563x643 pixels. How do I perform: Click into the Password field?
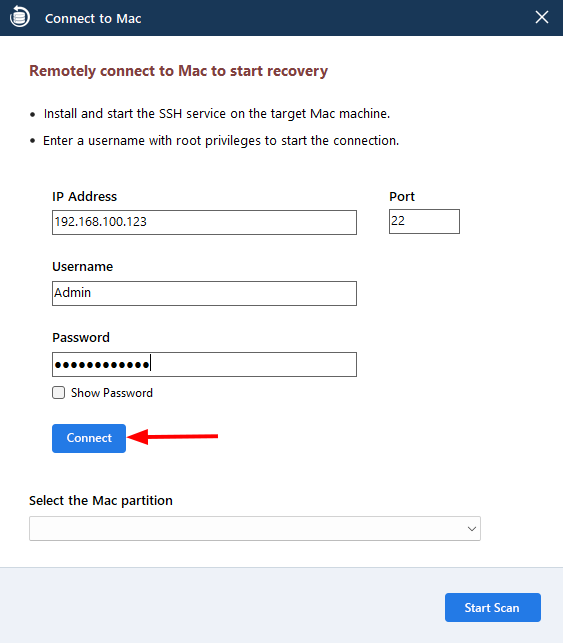(x=204, y=364)
